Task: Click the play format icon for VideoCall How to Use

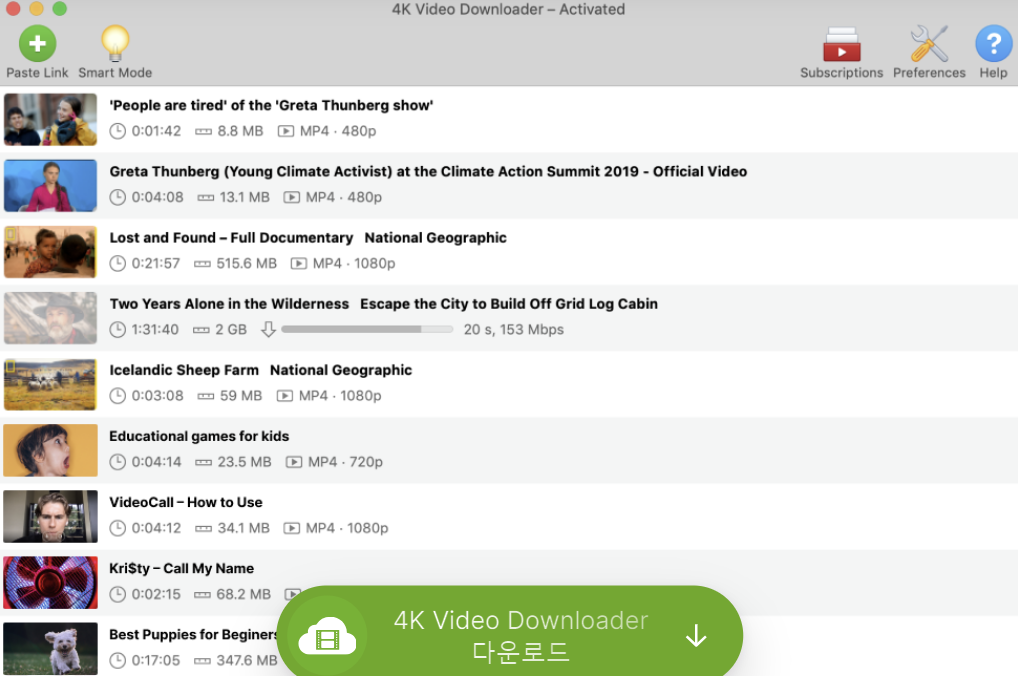Action: click(292, 529)
